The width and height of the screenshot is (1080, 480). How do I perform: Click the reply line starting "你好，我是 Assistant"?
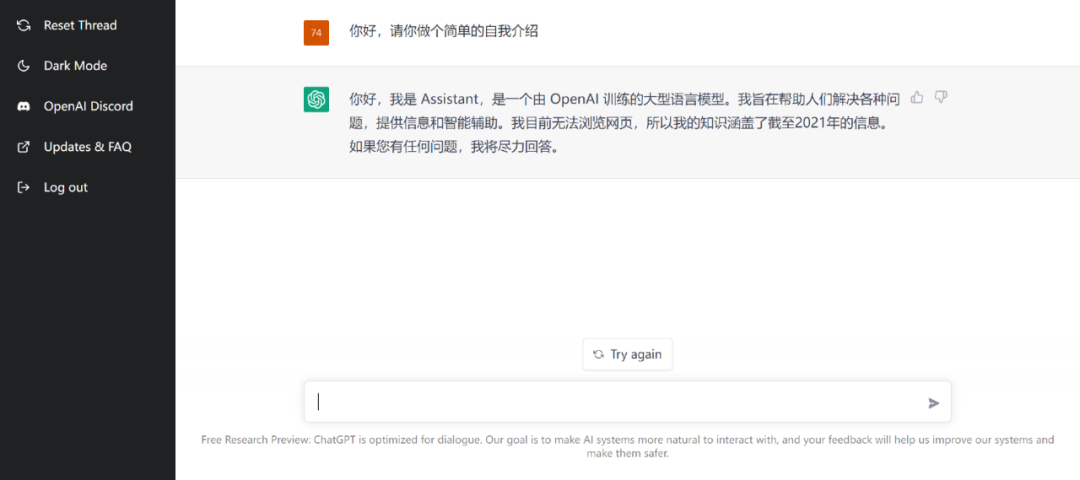pyautogui.click(x=625, y=99)
